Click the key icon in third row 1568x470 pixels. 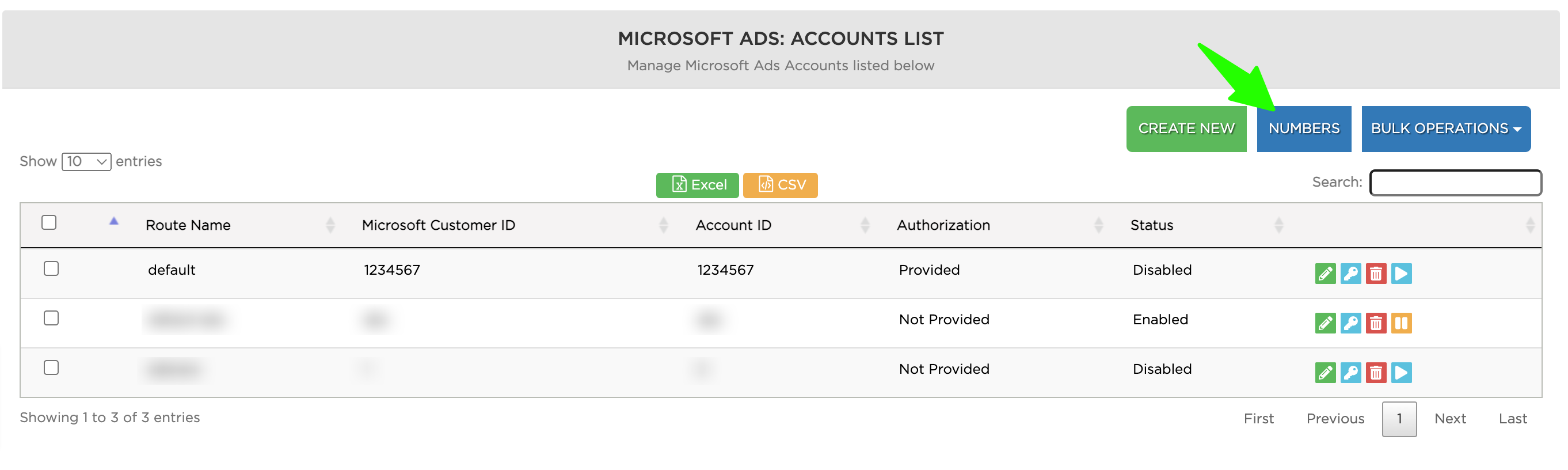pos(1350,373)
